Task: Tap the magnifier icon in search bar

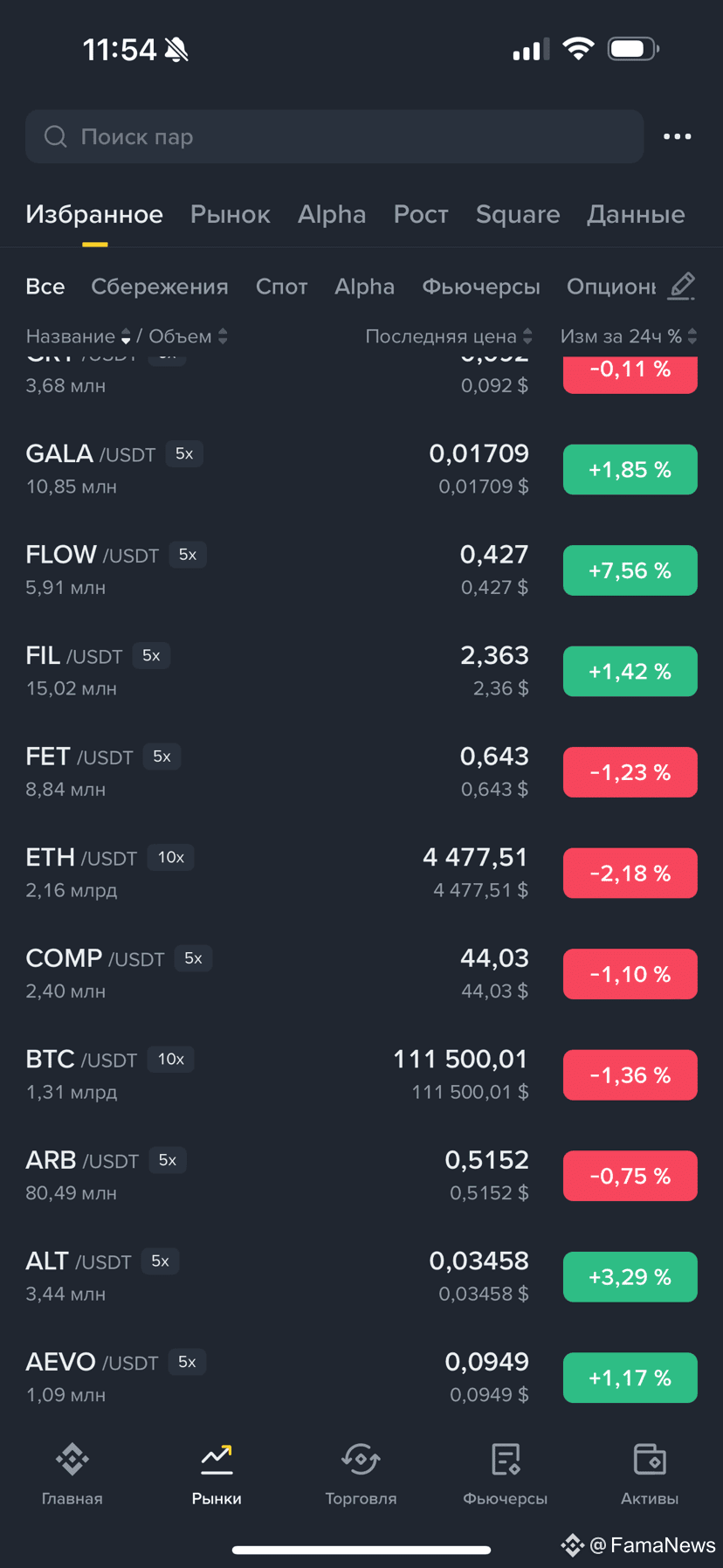Action: click(x=56, y=136)
